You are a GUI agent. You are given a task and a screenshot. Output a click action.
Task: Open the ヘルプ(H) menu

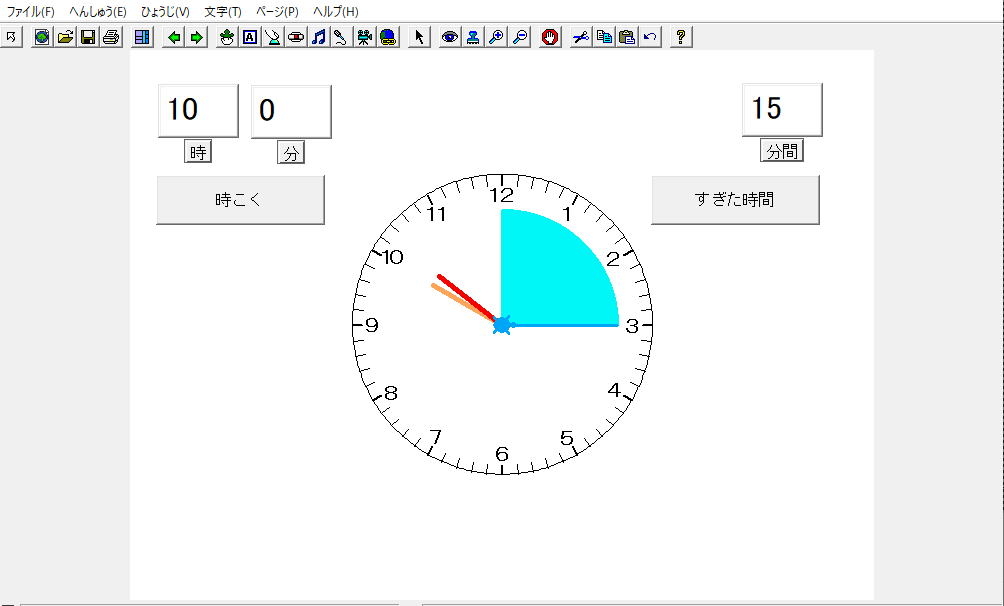(x=335, y=12)
